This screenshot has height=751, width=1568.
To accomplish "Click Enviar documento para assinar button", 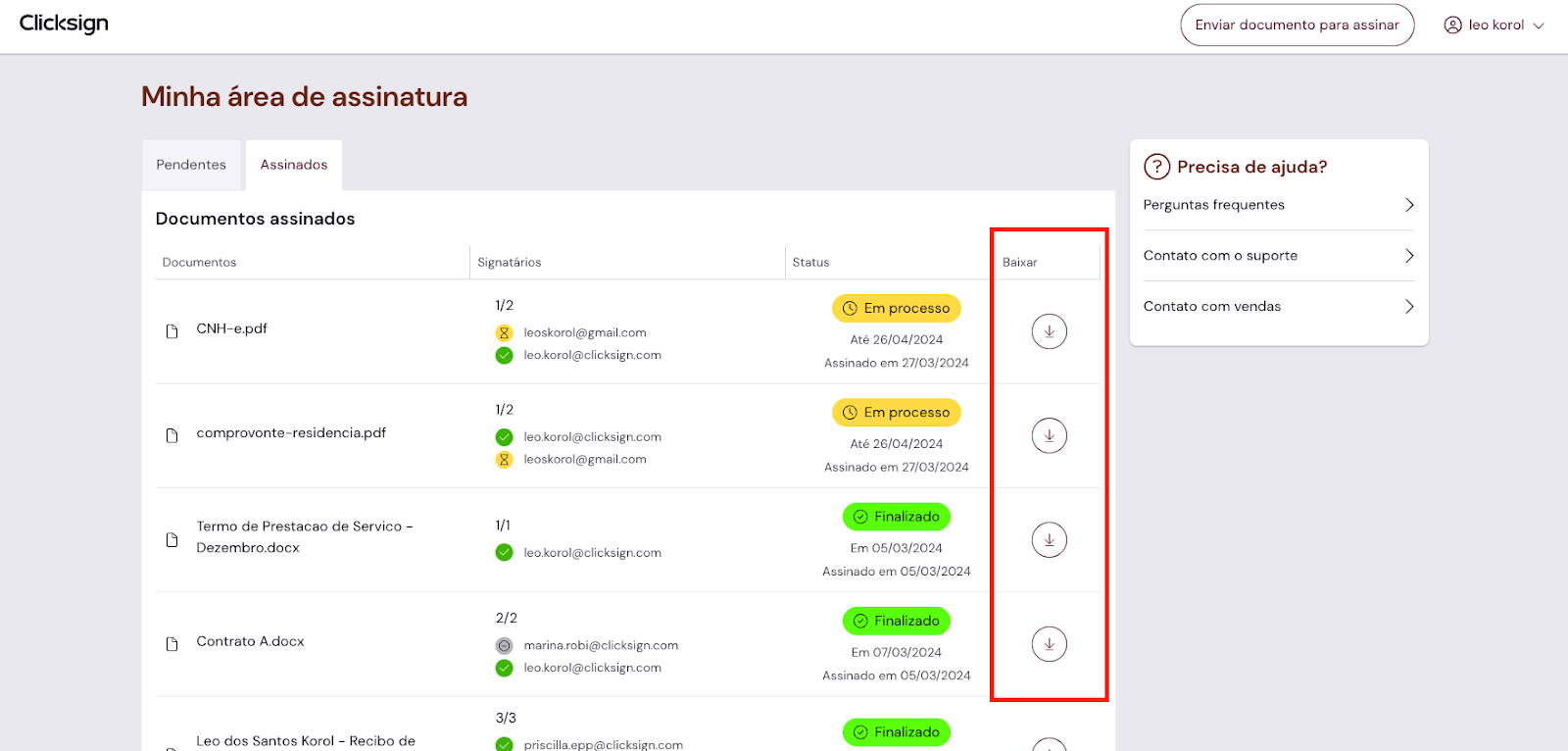I will (x=1297, y=25).
